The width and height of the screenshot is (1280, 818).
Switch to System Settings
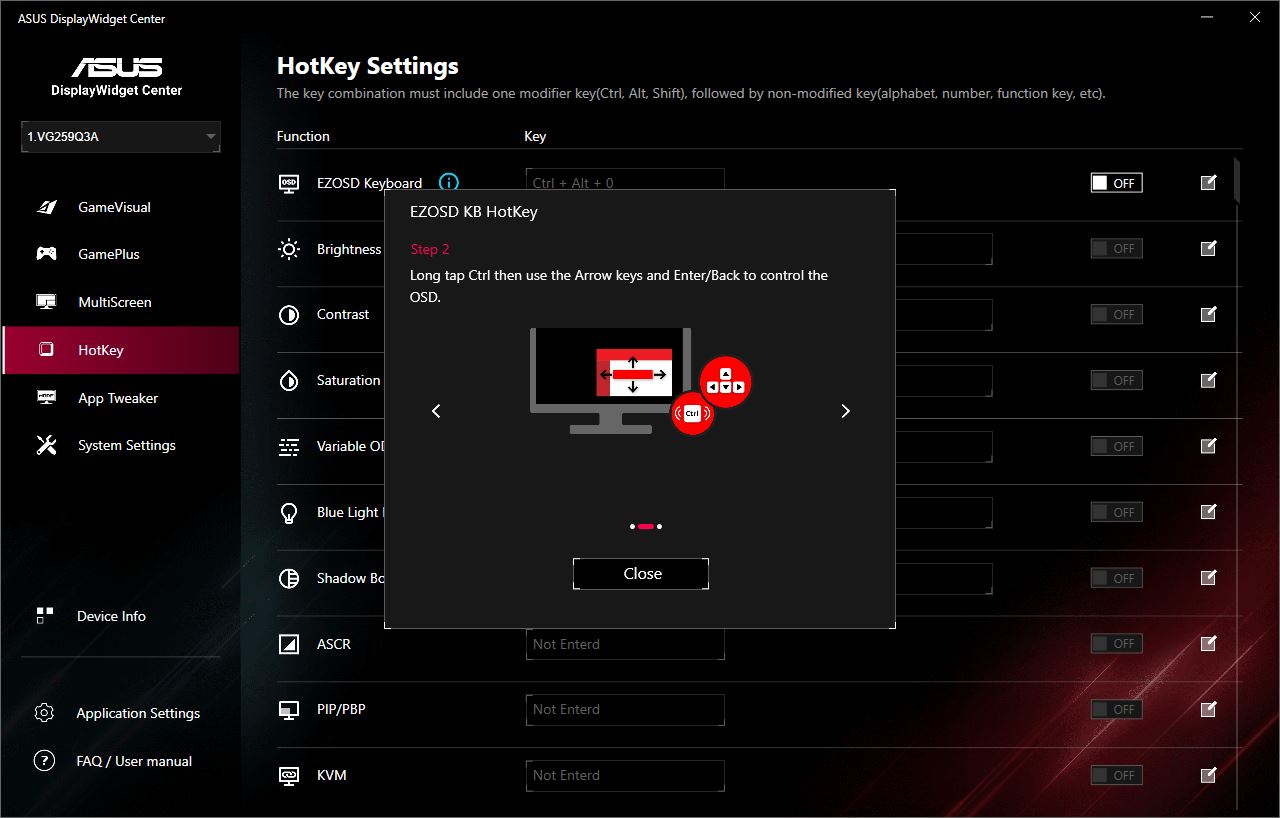[120, 445]
